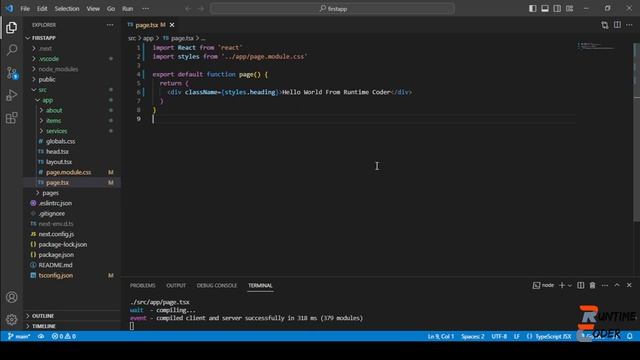Open terminal panel more actions ellipsis
640x360 pixels.
605,285
